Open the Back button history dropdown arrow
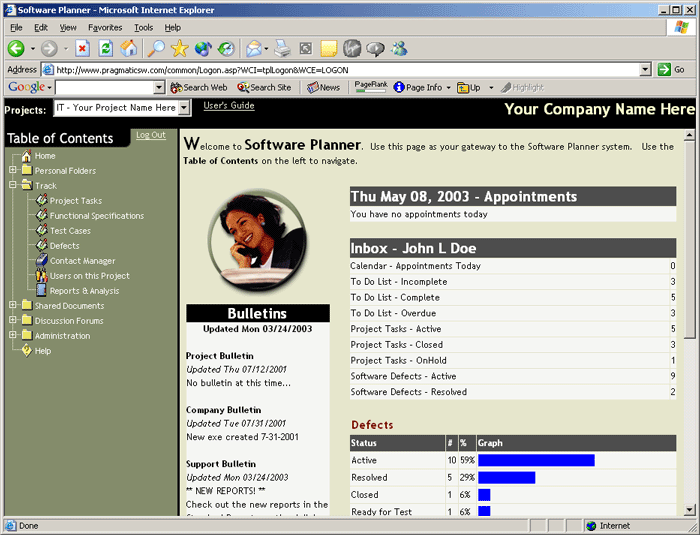 coord(33,49)
